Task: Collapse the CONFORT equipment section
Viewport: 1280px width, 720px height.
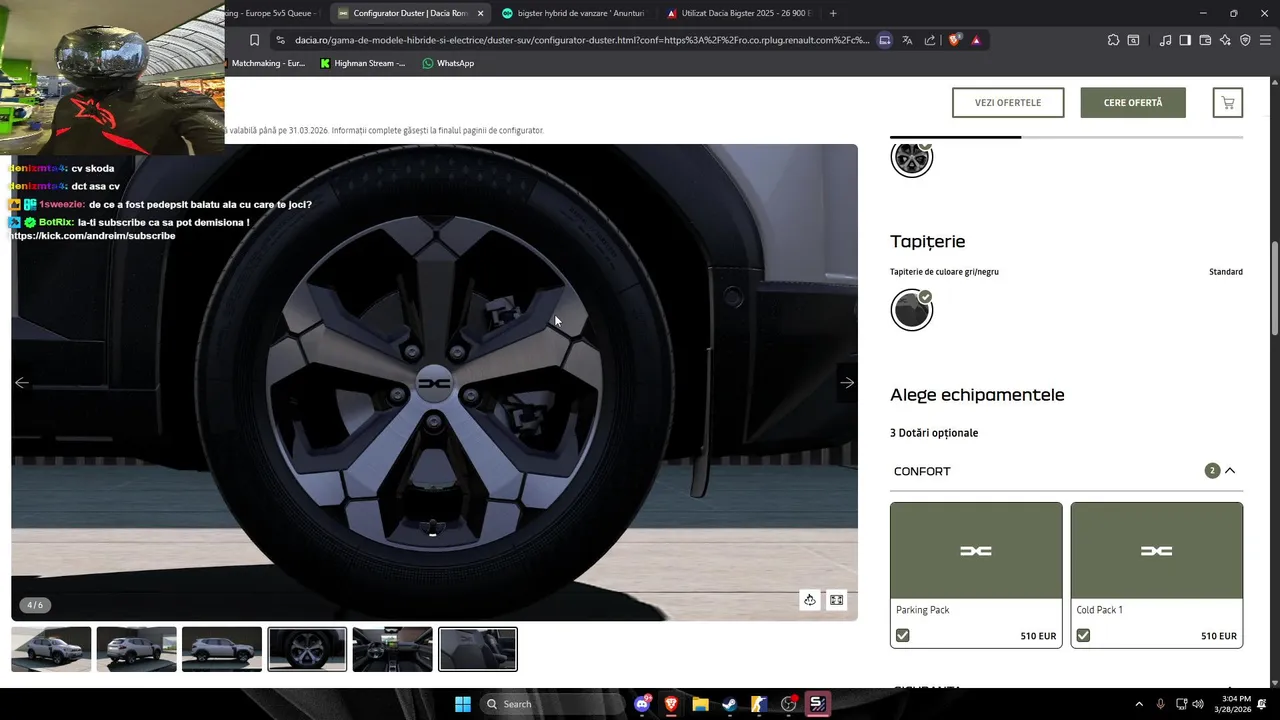Action: tap(1230, 471)
